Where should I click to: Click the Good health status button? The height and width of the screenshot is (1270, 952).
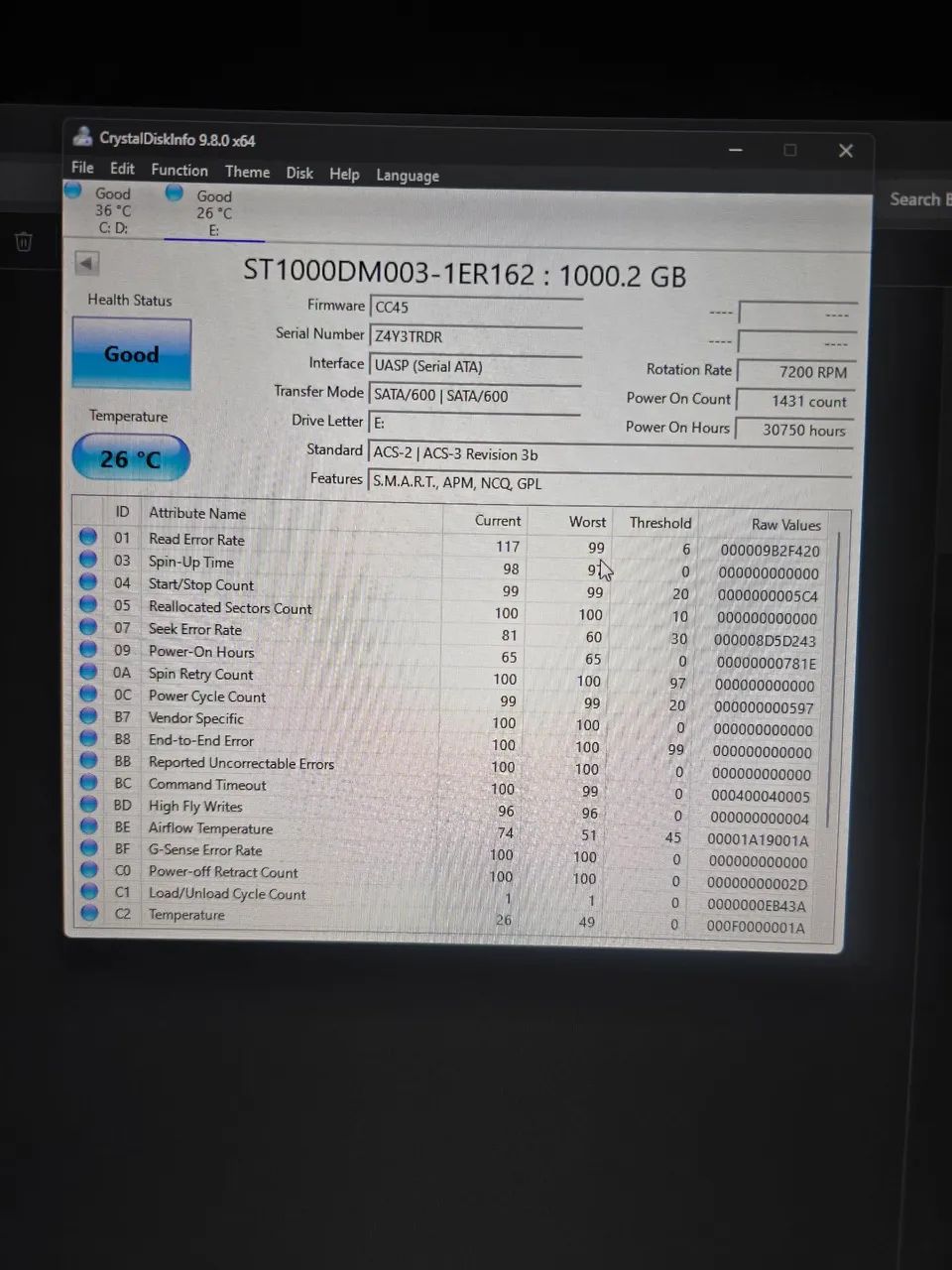[x=131, y=353]
